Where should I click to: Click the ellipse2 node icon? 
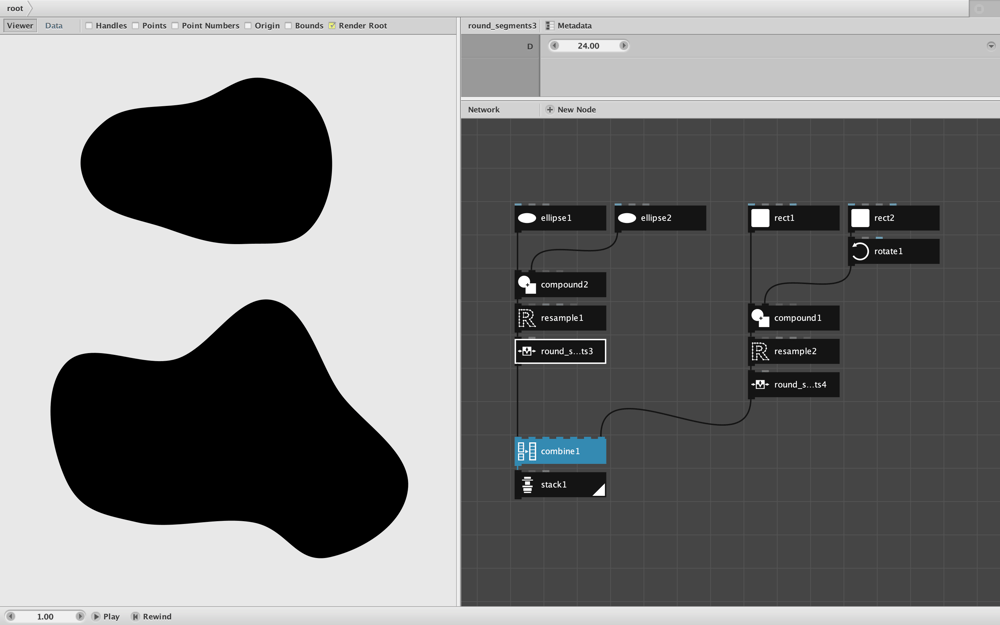(x=627, y=218)
